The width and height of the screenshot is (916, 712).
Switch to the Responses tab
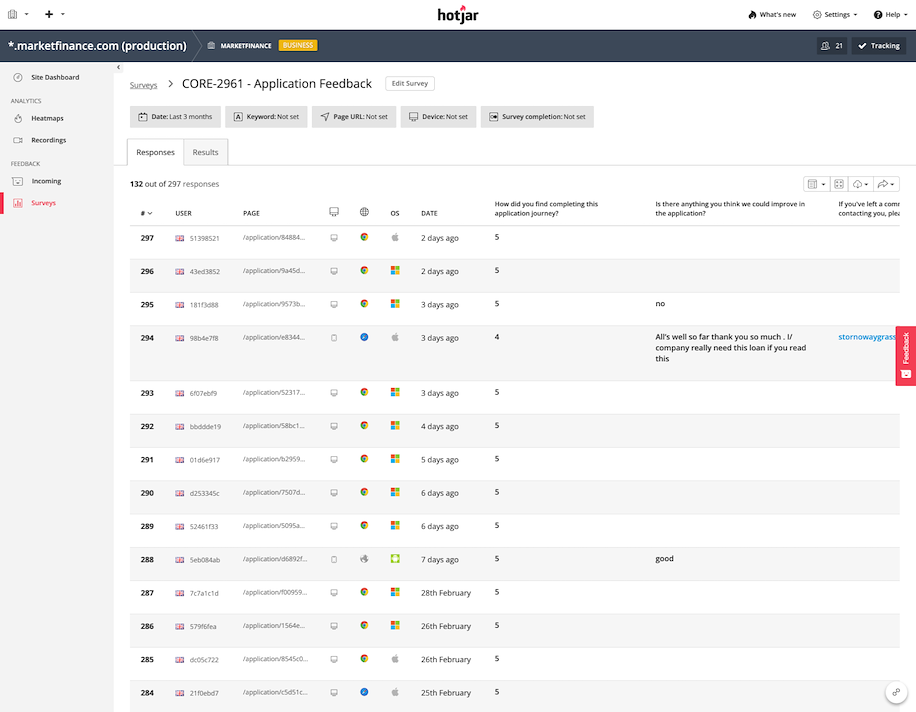click(x=155, y=152)
